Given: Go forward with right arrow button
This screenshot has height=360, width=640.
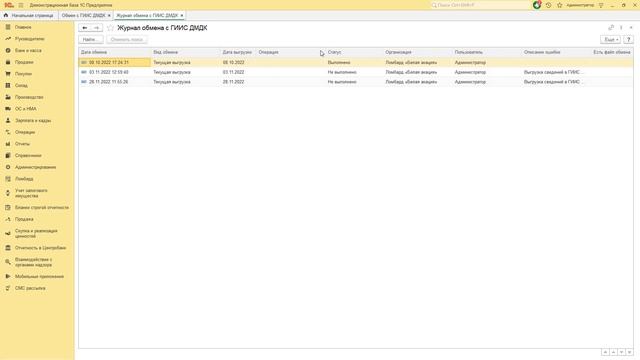Looking at the screenshot, I should point(97,28).
